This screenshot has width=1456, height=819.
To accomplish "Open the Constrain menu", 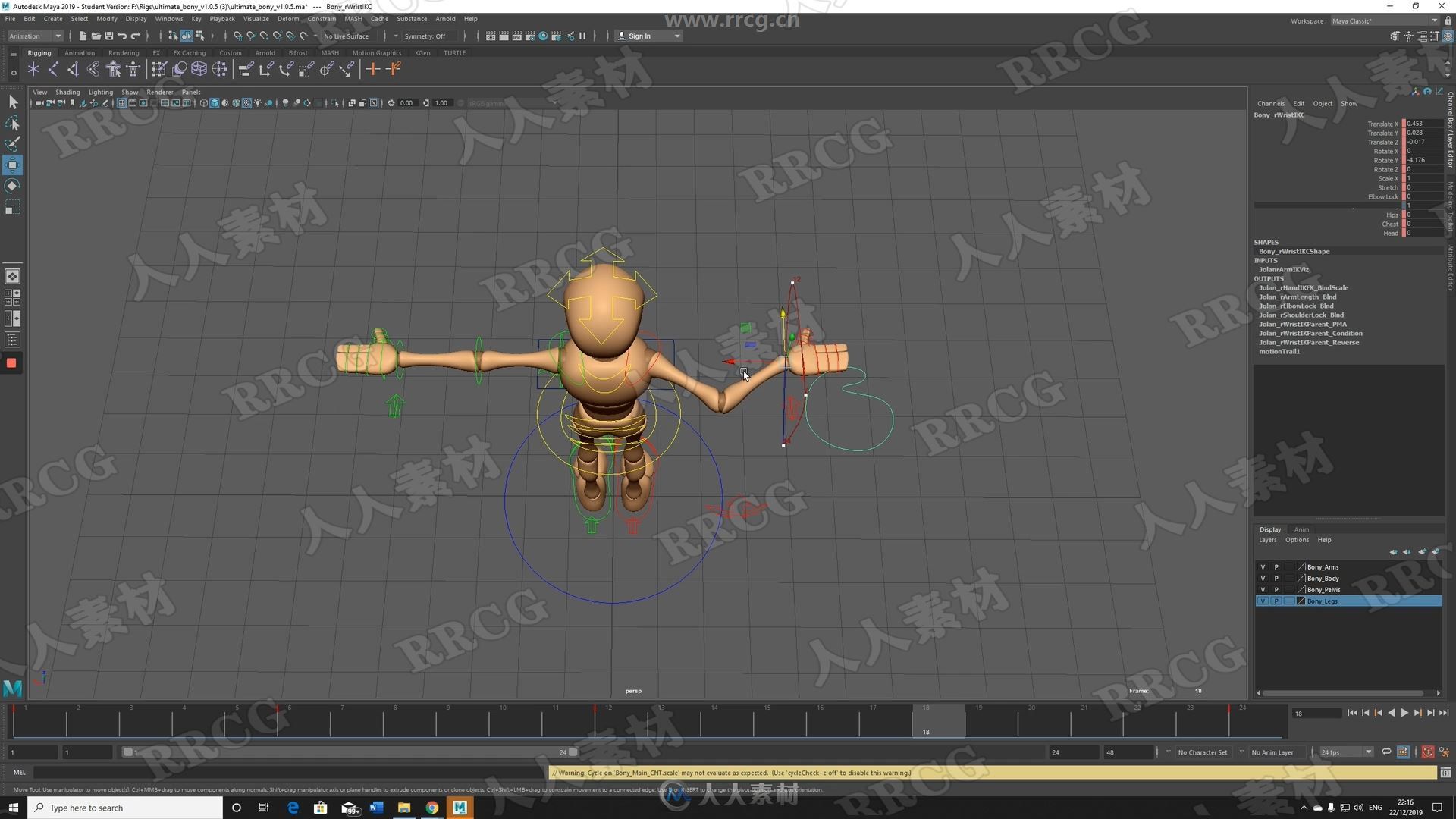I will click(322, 19).
